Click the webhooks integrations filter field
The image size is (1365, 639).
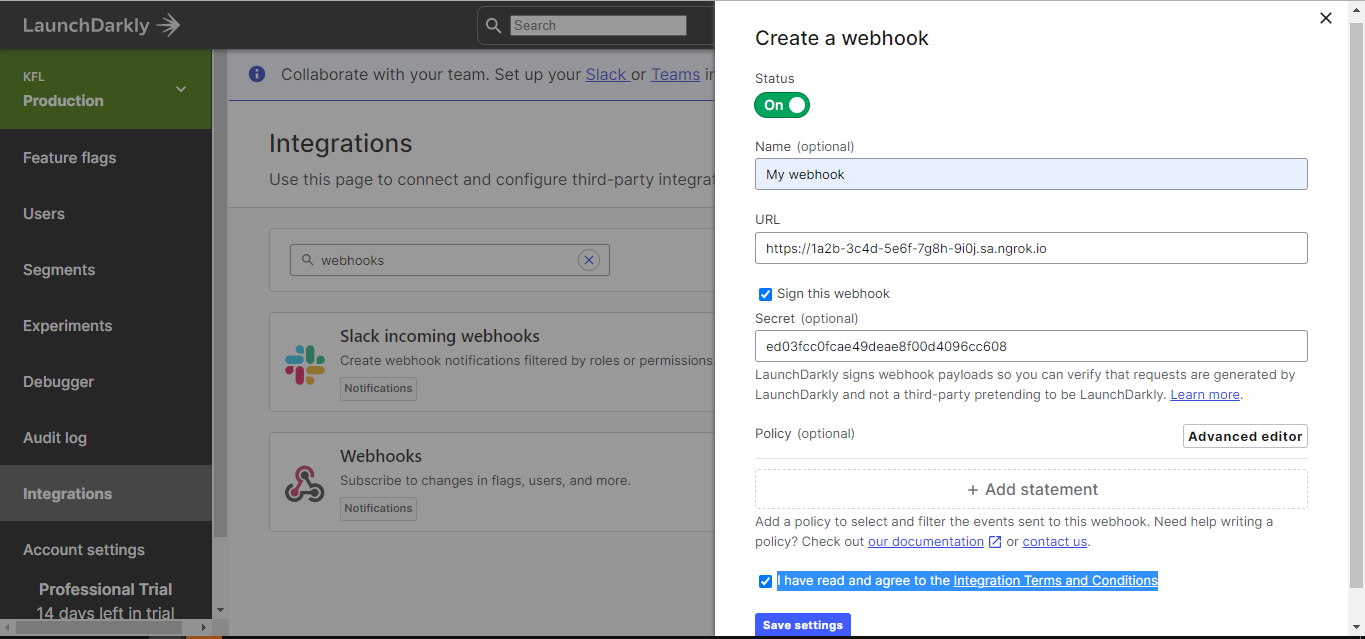pos(449,260)
